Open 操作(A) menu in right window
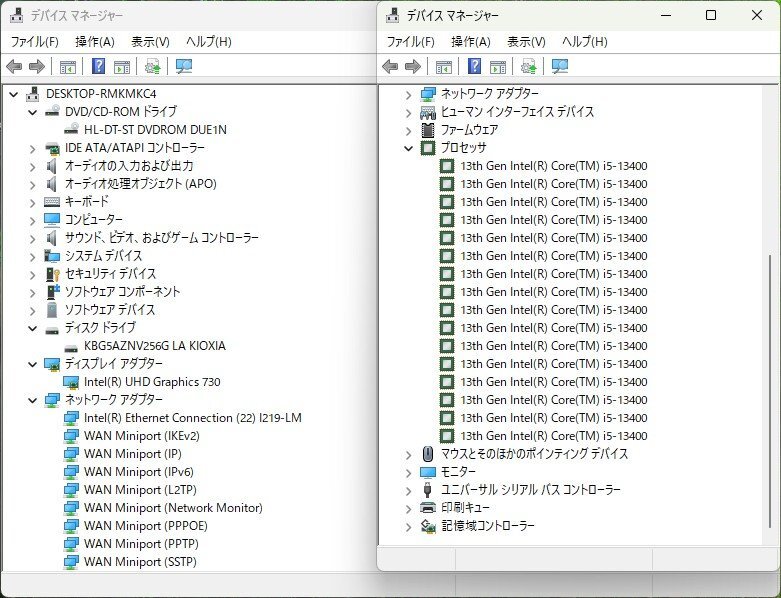The height and width of the screenshot is (598, 781). (471, 42)
